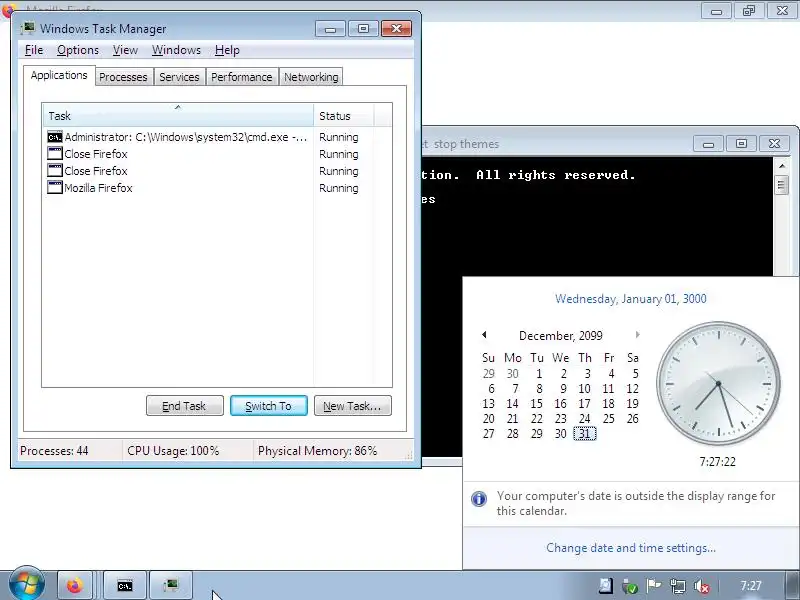
Task: Select the second Close Firefox task
Action: 203,171
